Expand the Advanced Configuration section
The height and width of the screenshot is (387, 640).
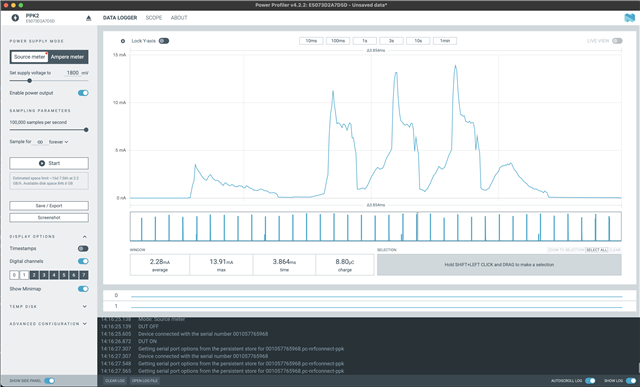pos(84,324)
